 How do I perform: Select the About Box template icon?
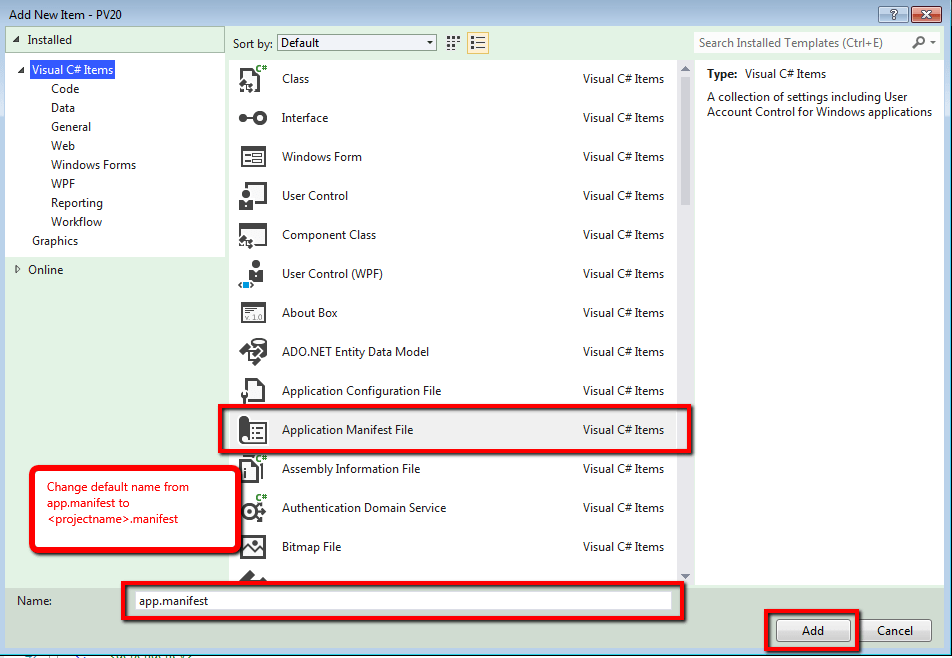(x=254, y=312)
